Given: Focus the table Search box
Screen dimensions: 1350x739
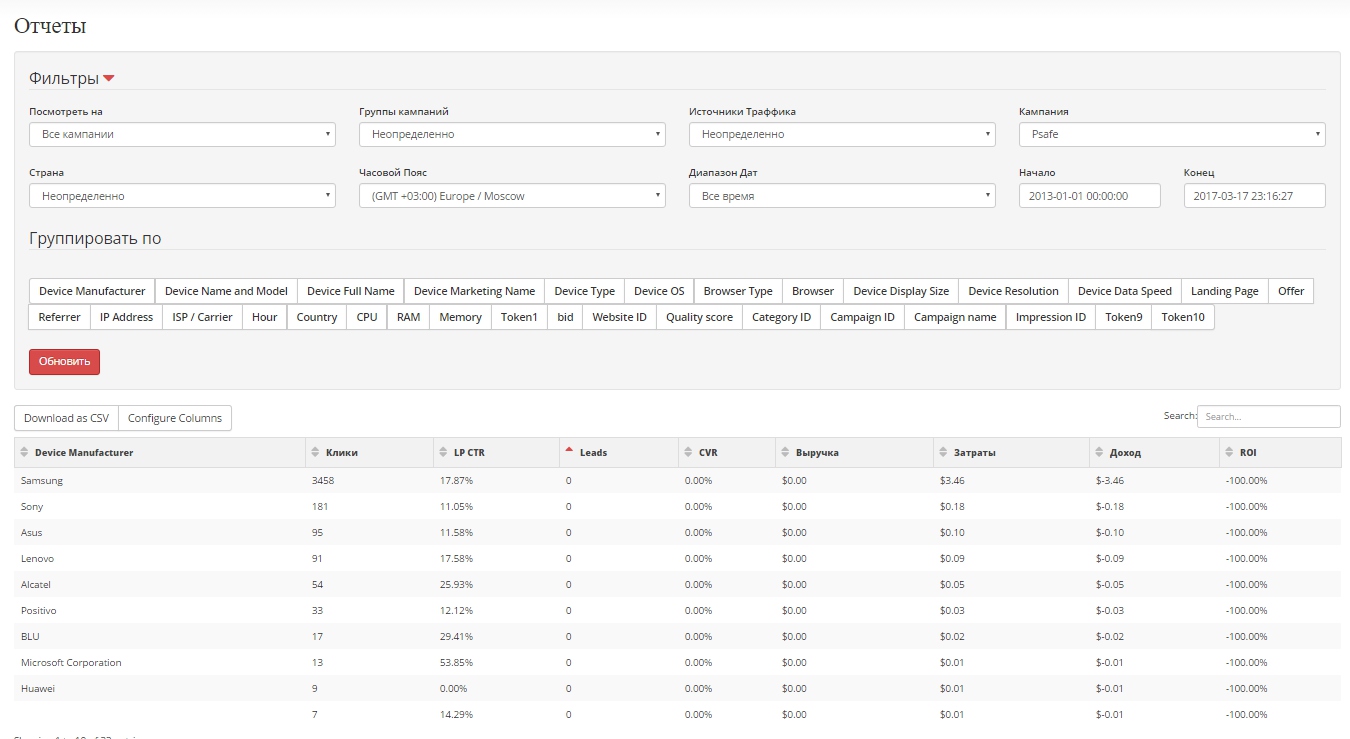Looking at the screenshot, I should [1269, 416].
